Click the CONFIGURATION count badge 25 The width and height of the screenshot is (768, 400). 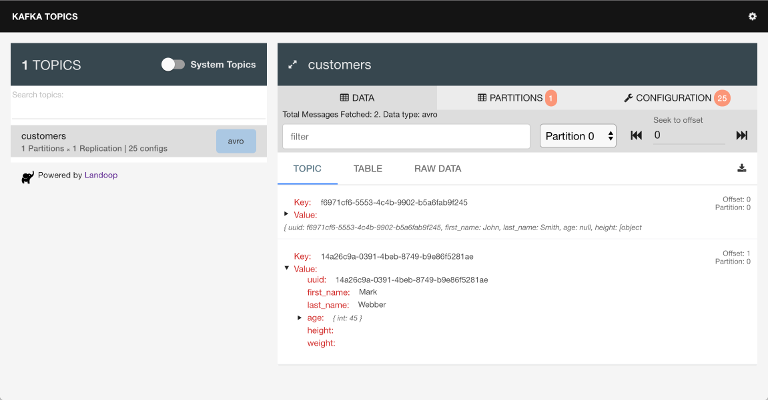(x=722, y=98)
